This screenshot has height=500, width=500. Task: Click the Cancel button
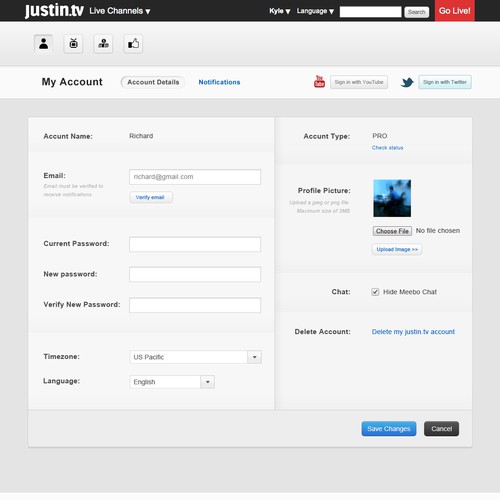pos(441,429)
